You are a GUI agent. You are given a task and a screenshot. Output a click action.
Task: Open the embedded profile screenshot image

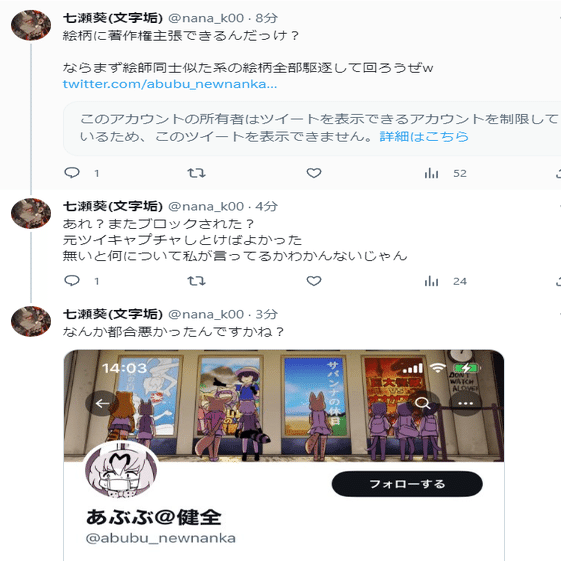[x=284, y=455]
